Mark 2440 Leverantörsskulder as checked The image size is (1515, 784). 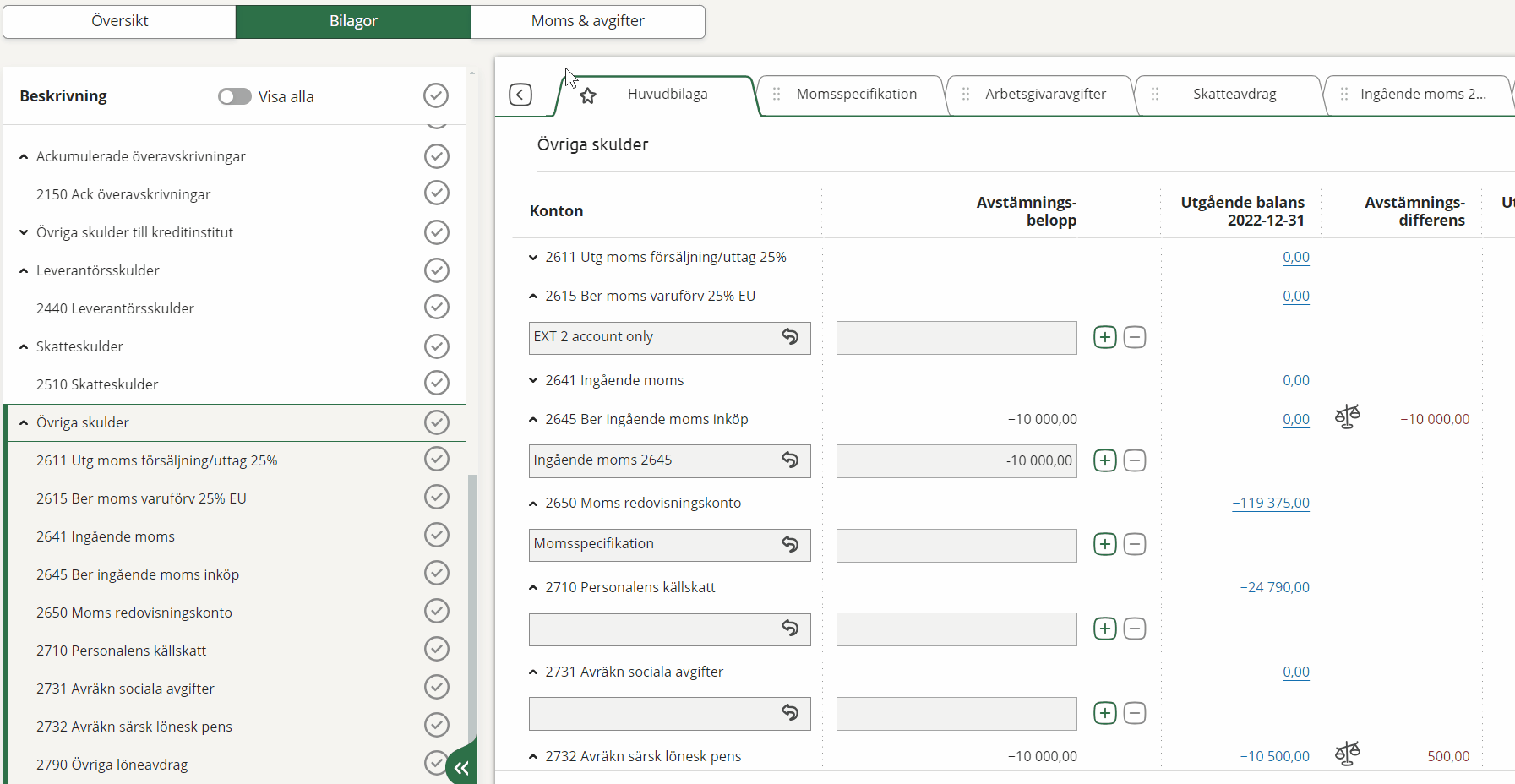point(436,308)
